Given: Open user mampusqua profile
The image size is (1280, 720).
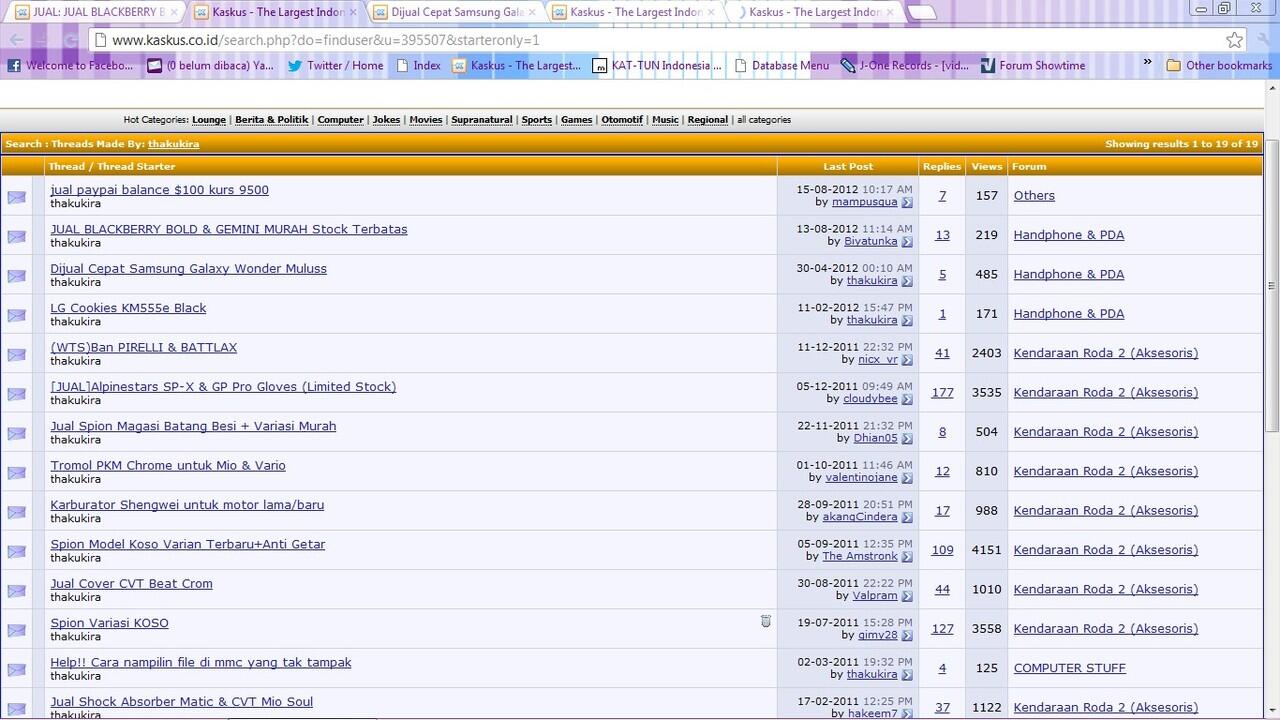Looking at the screenshot, I should tap(865, 202).
